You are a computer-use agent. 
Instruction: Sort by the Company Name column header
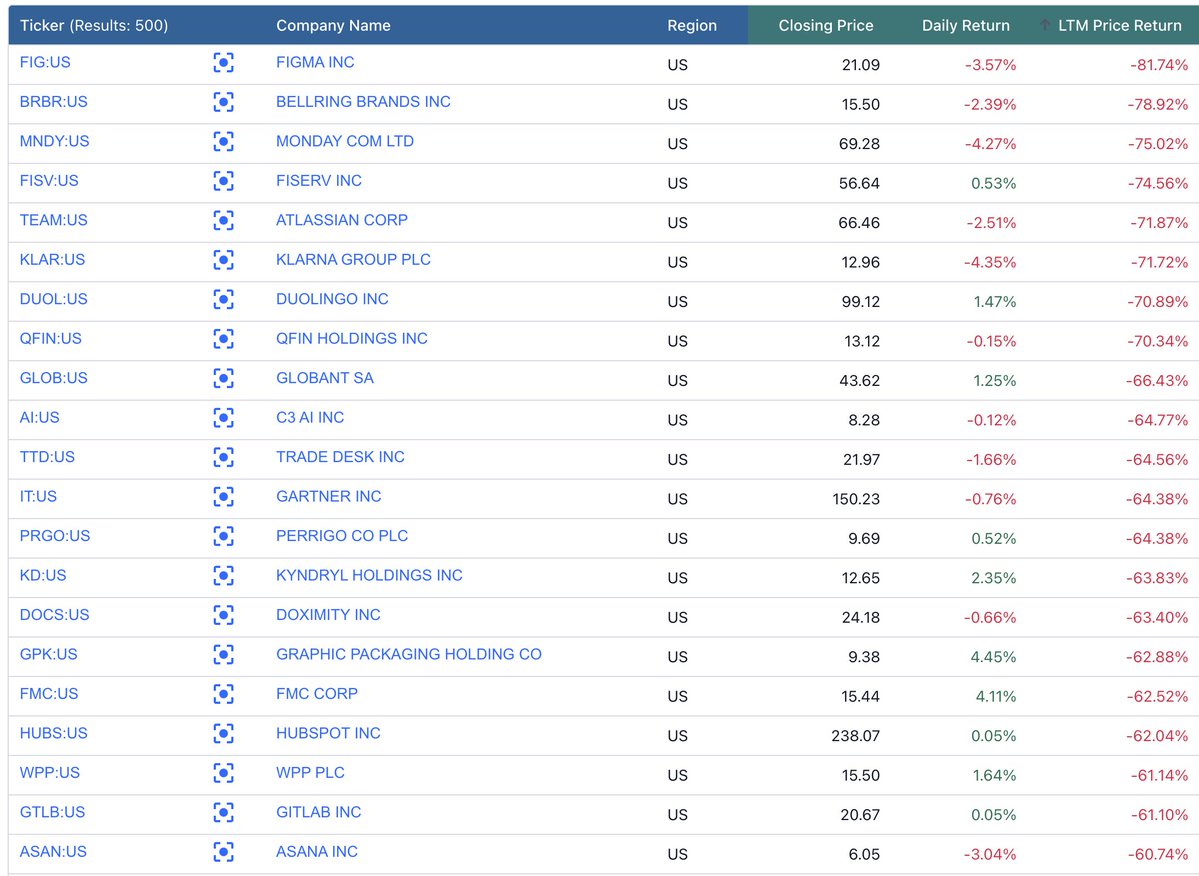333,25
